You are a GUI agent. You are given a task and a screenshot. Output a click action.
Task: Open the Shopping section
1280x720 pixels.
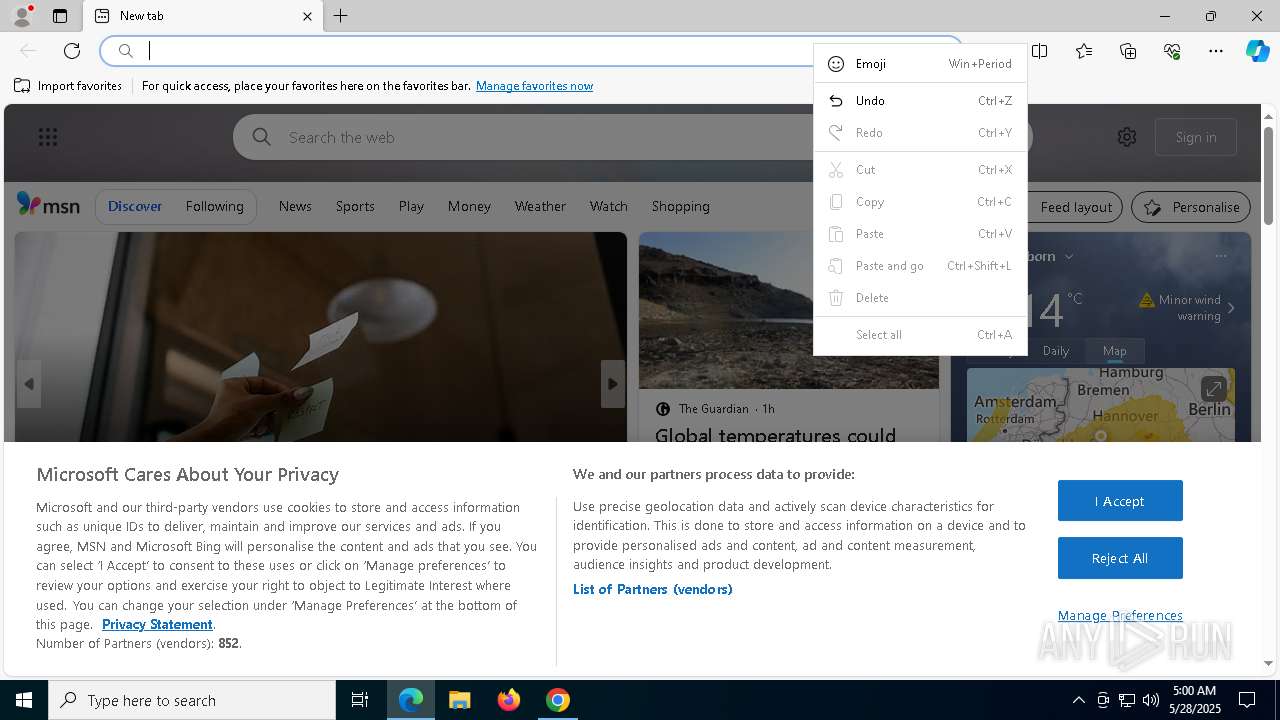click(x=680, y=206)
